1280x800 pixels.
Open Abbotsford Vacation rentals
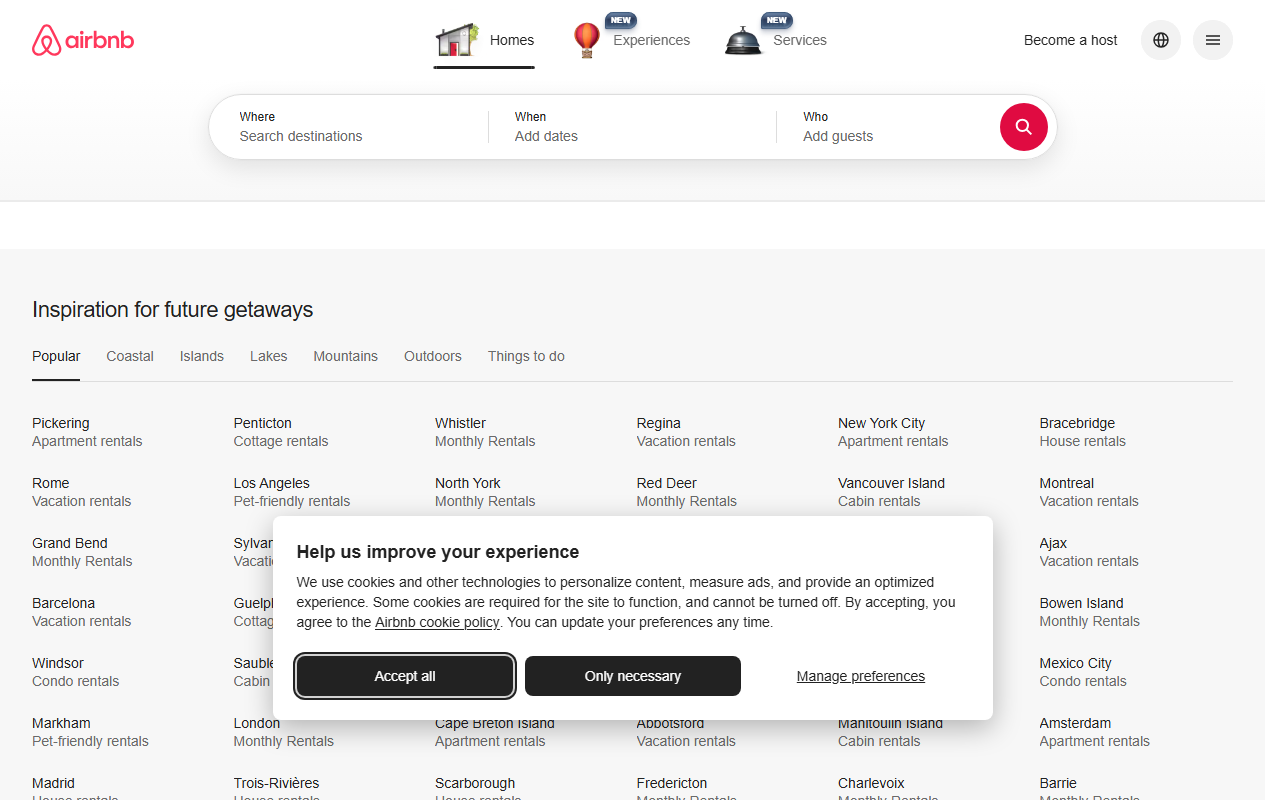click(x=686, y=733)
